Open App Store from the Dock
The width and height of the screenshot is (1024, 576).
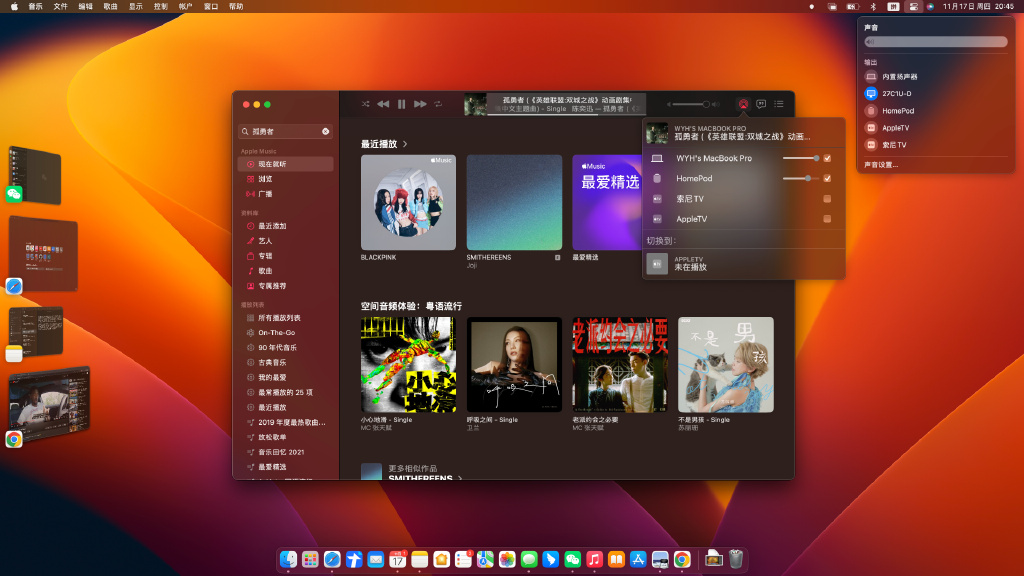638,559
